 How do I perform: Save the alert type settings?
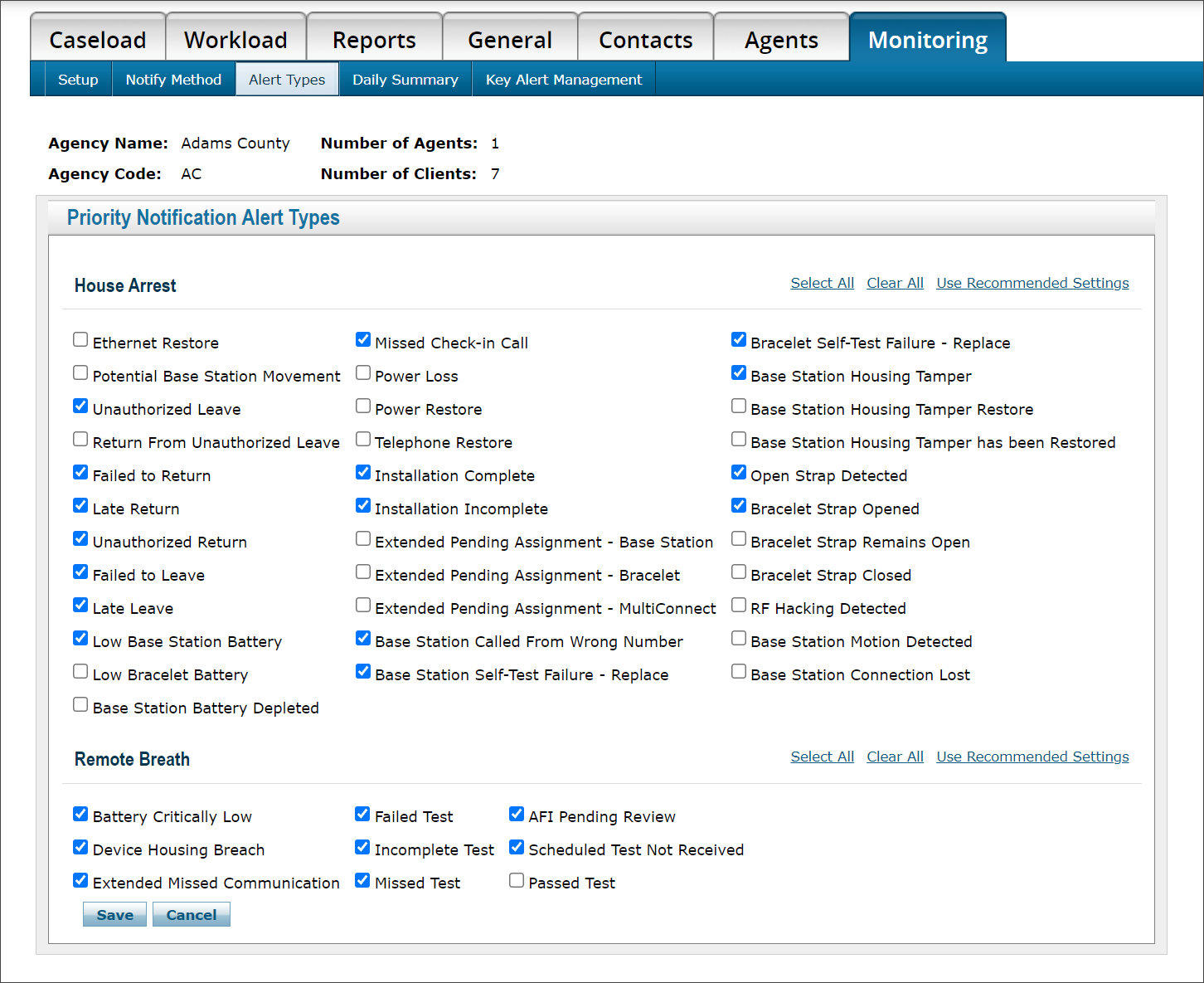114,914
